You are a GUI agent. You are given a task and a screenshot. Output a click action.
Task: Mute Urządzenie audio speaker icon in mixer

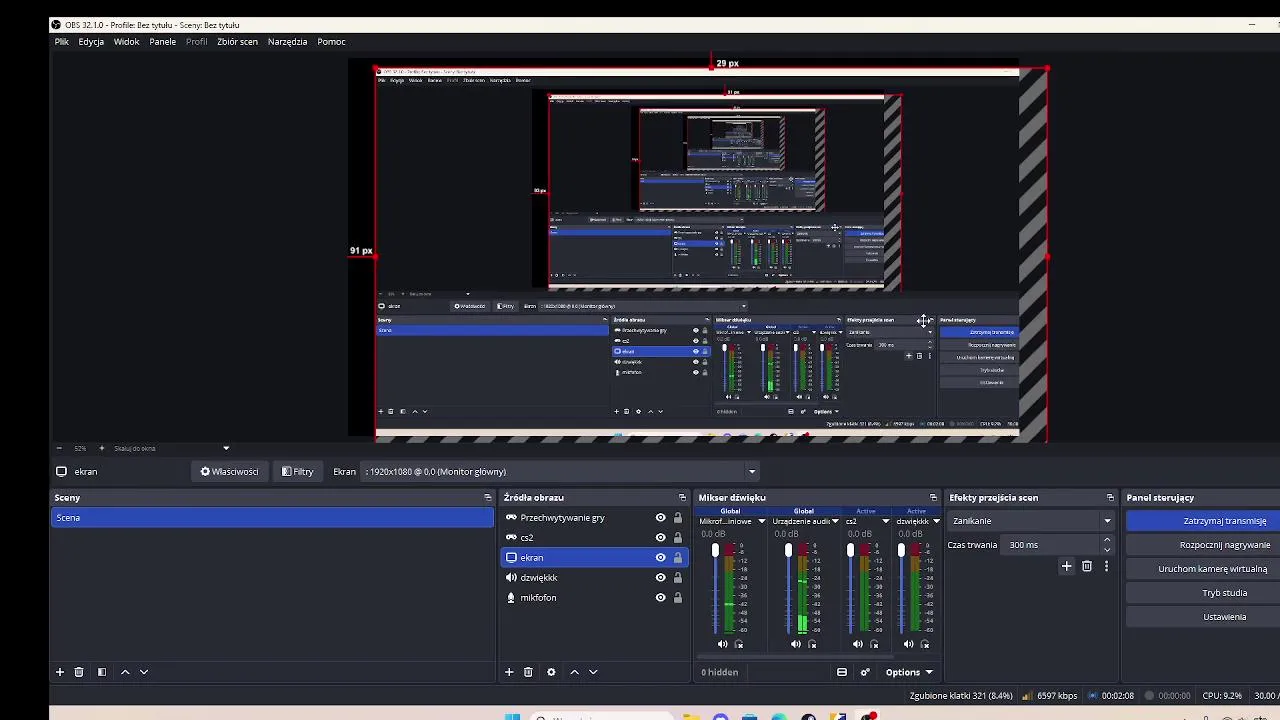796,644
